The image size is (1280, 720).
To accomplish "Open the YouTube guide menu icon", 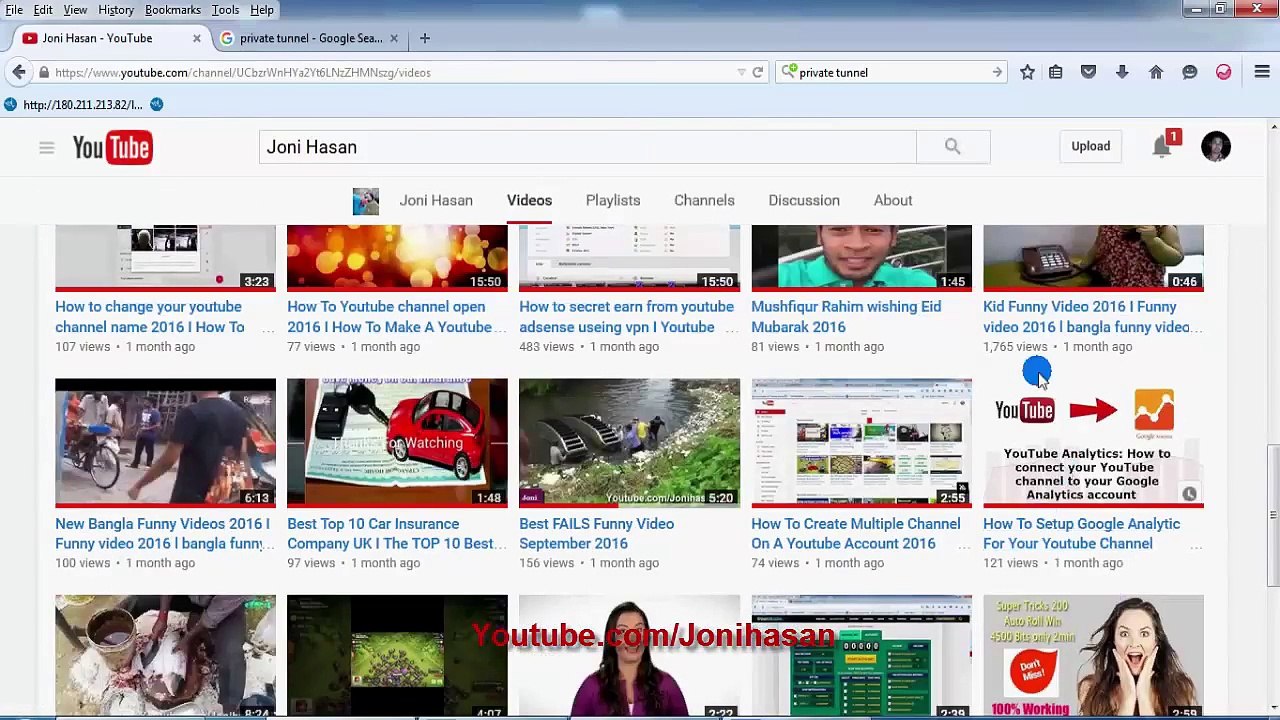I will [x=46, y=148].
